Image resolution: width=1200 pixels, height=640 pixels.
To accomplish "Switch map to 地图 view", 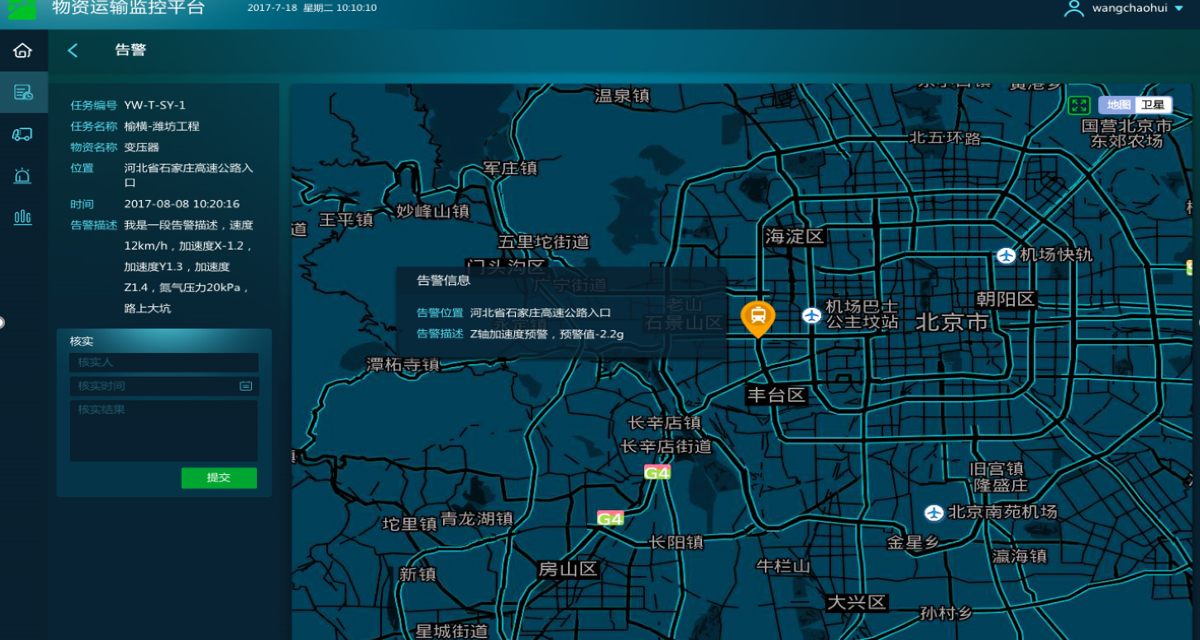I will 1117,105.
